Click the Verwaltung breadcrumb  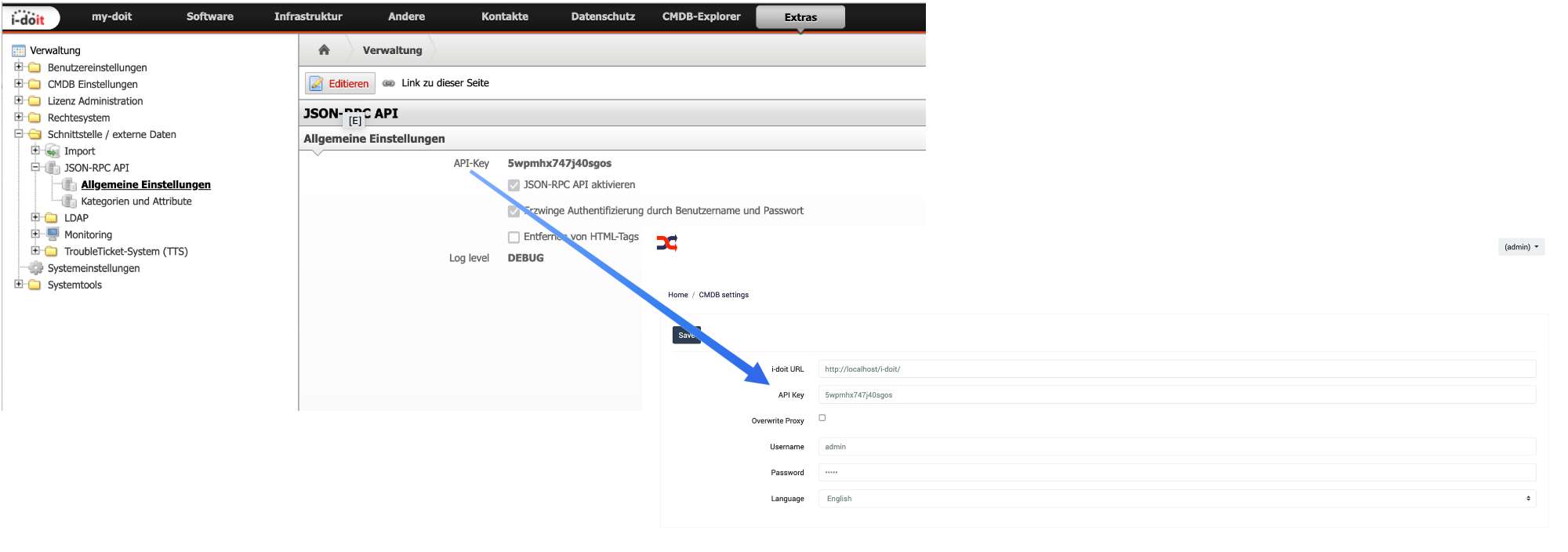click(x=392, y=50)
